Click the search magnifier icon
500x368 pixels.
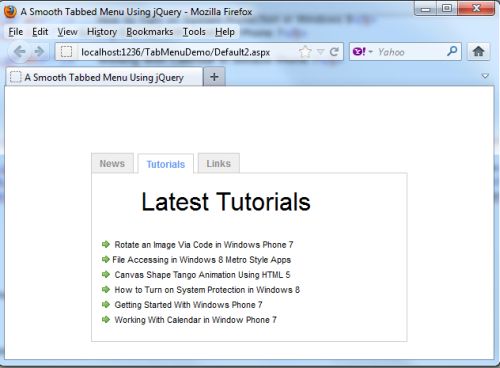[x=452, y=51]
